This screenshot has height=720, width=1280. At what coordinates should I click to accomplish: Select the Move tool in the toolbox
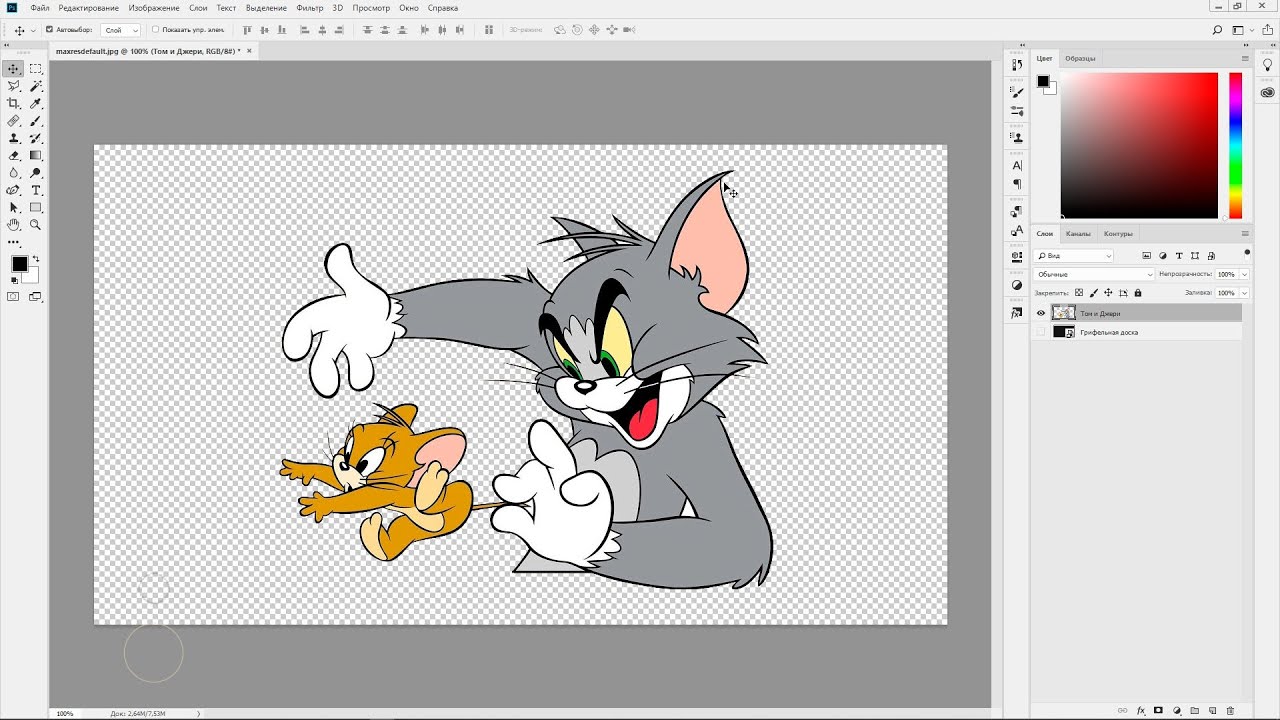click(14, 69)
